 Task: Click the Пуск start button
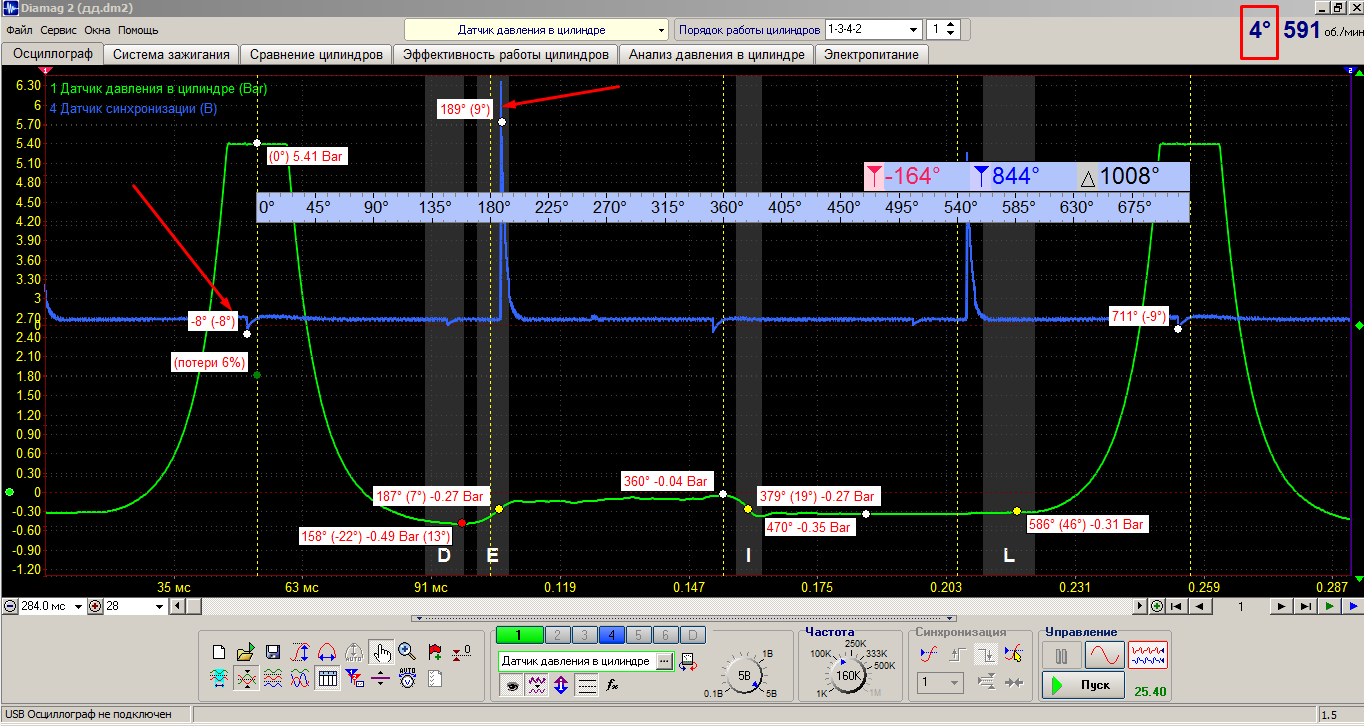click(x=1082, y=685)
